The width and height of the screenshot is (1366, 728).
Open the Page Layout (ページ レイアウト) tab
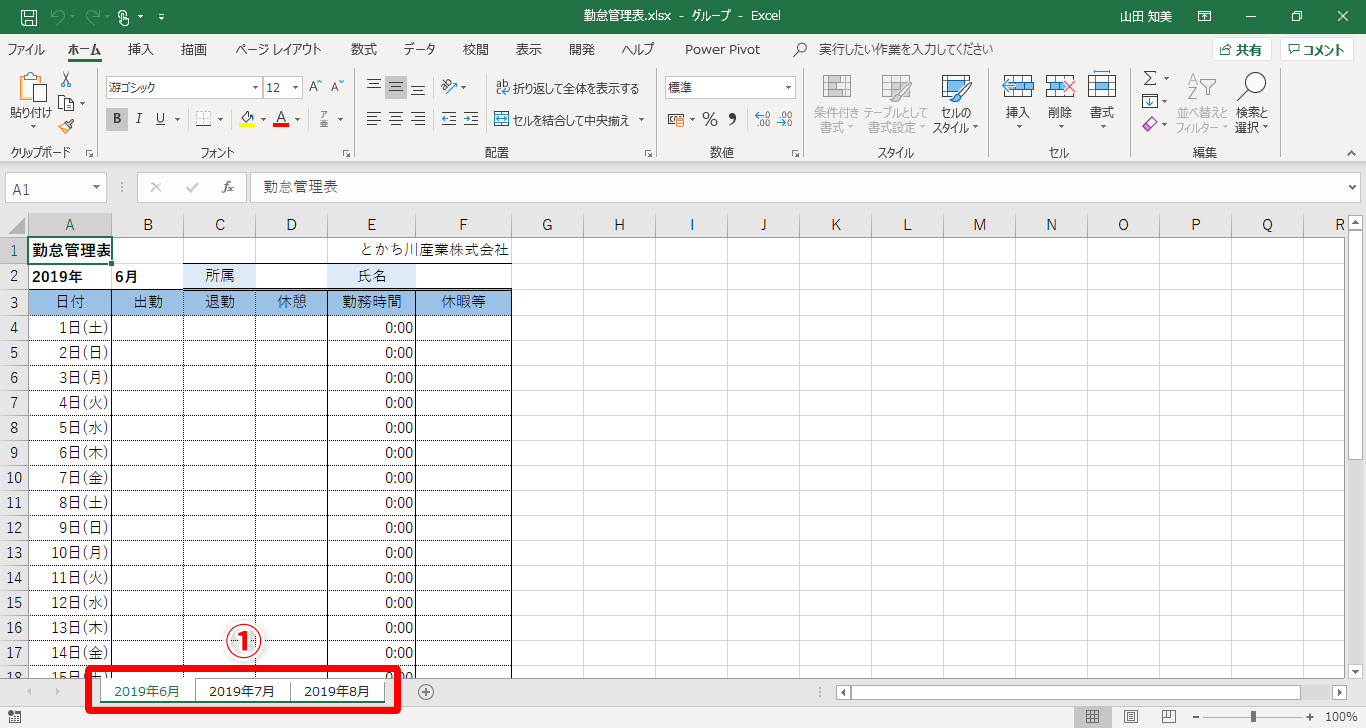(x=279, y=49)
